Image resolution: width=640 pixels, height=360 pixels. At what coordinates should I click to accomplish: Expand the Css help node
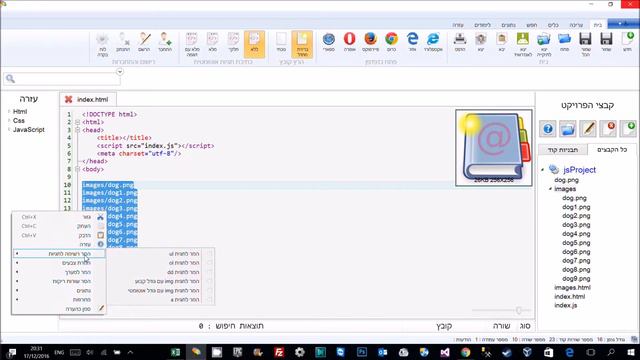click(9, 120)
